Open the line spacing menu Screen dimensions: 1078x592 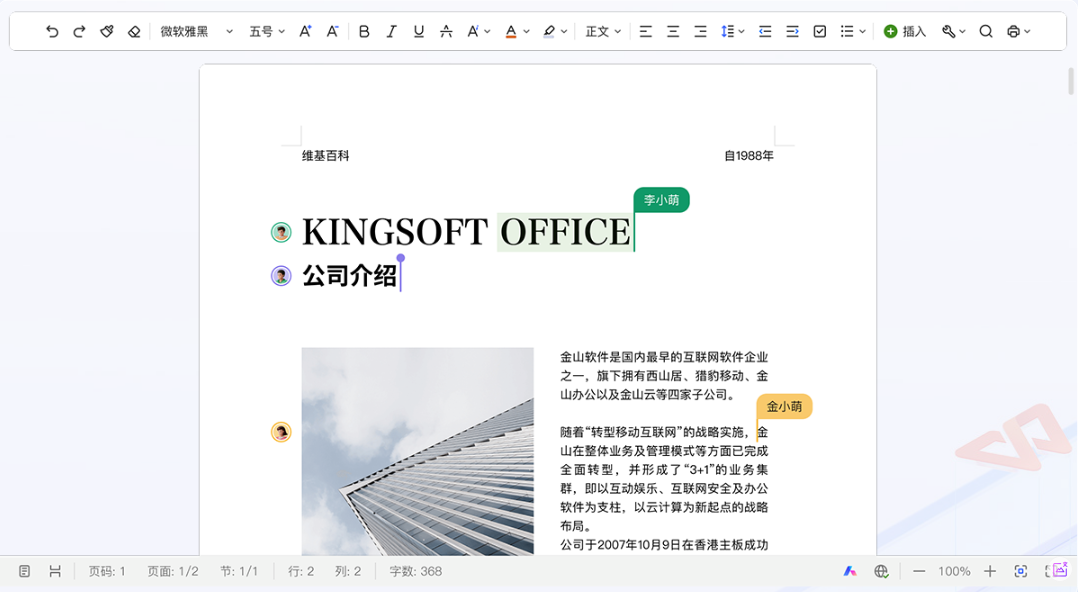(732, 32)
